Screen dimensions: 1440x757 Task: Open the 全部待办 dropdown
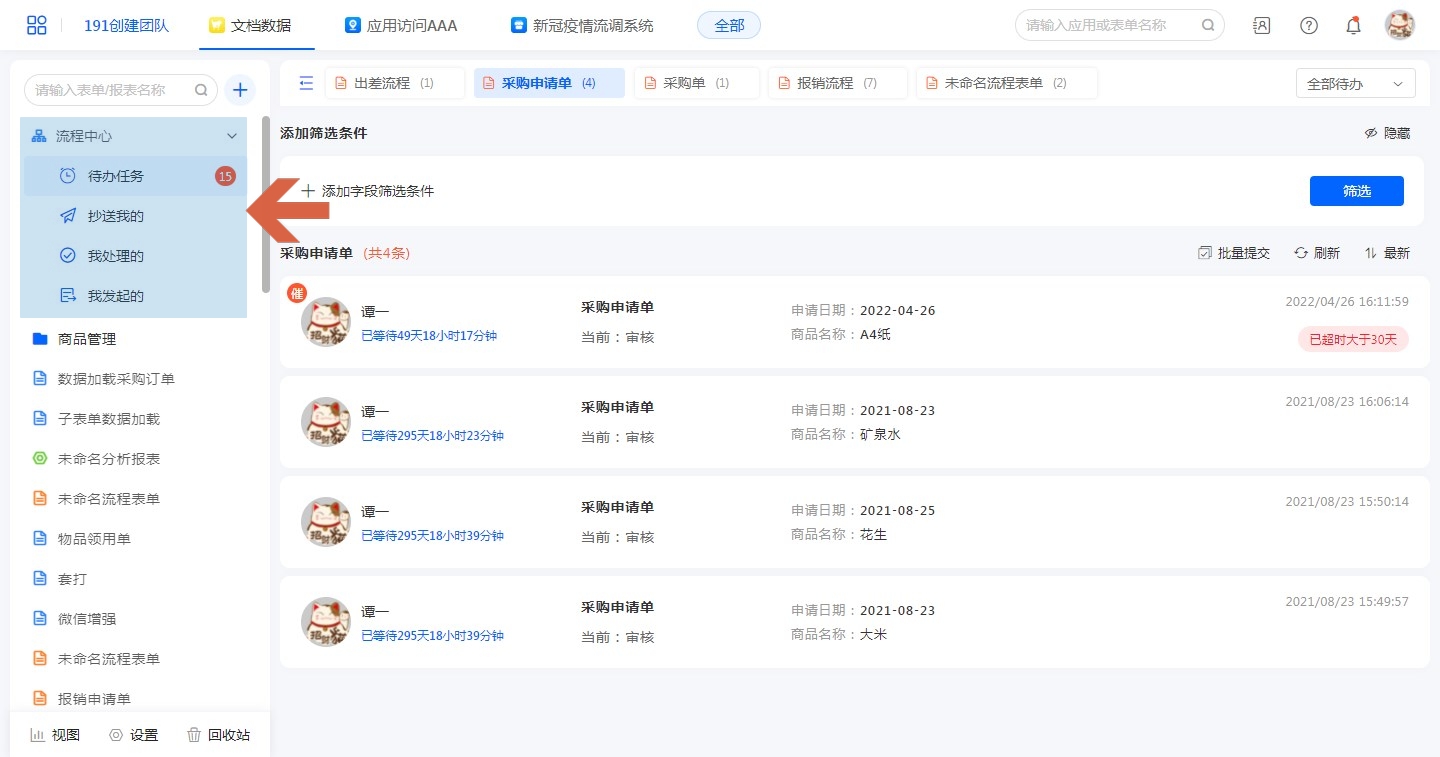tap(1355, 84)
